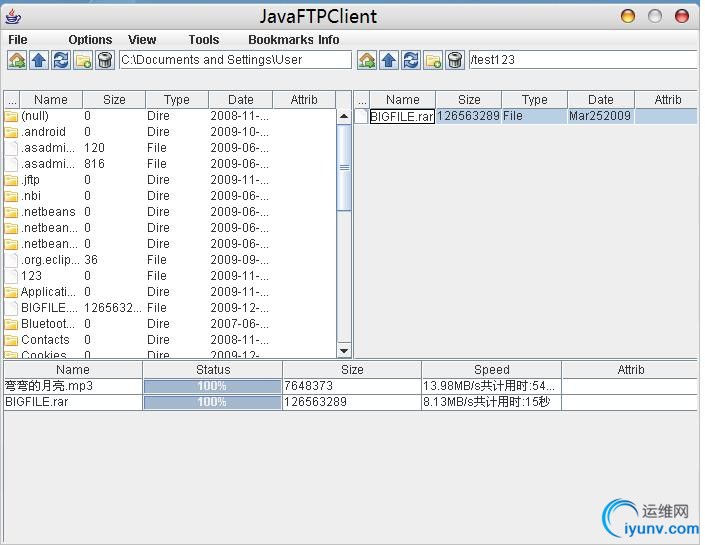Click local list scrollbar down arrow
Screen dimensions: 705x545
point(344,350)
